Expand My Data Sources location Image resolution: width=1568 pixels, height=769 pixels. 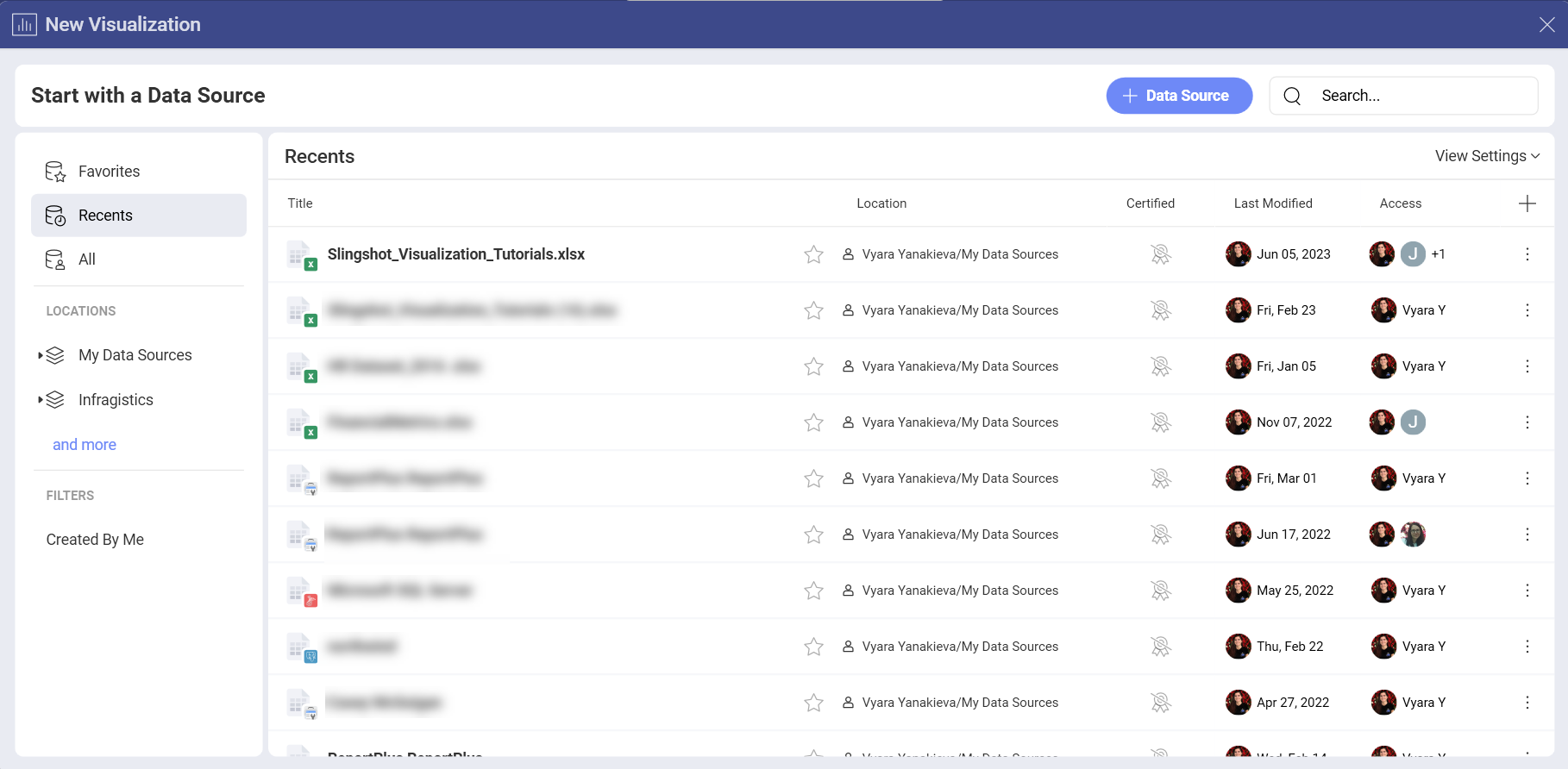(41, 355)
